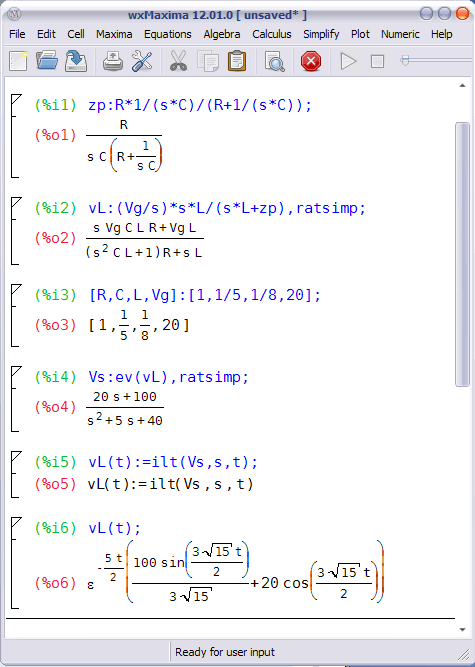Image resolution: width=475 pixels, height=667 pixels.
Task: Collapse cell %i2 using its bracket triangle
Action: pos(15,202)
